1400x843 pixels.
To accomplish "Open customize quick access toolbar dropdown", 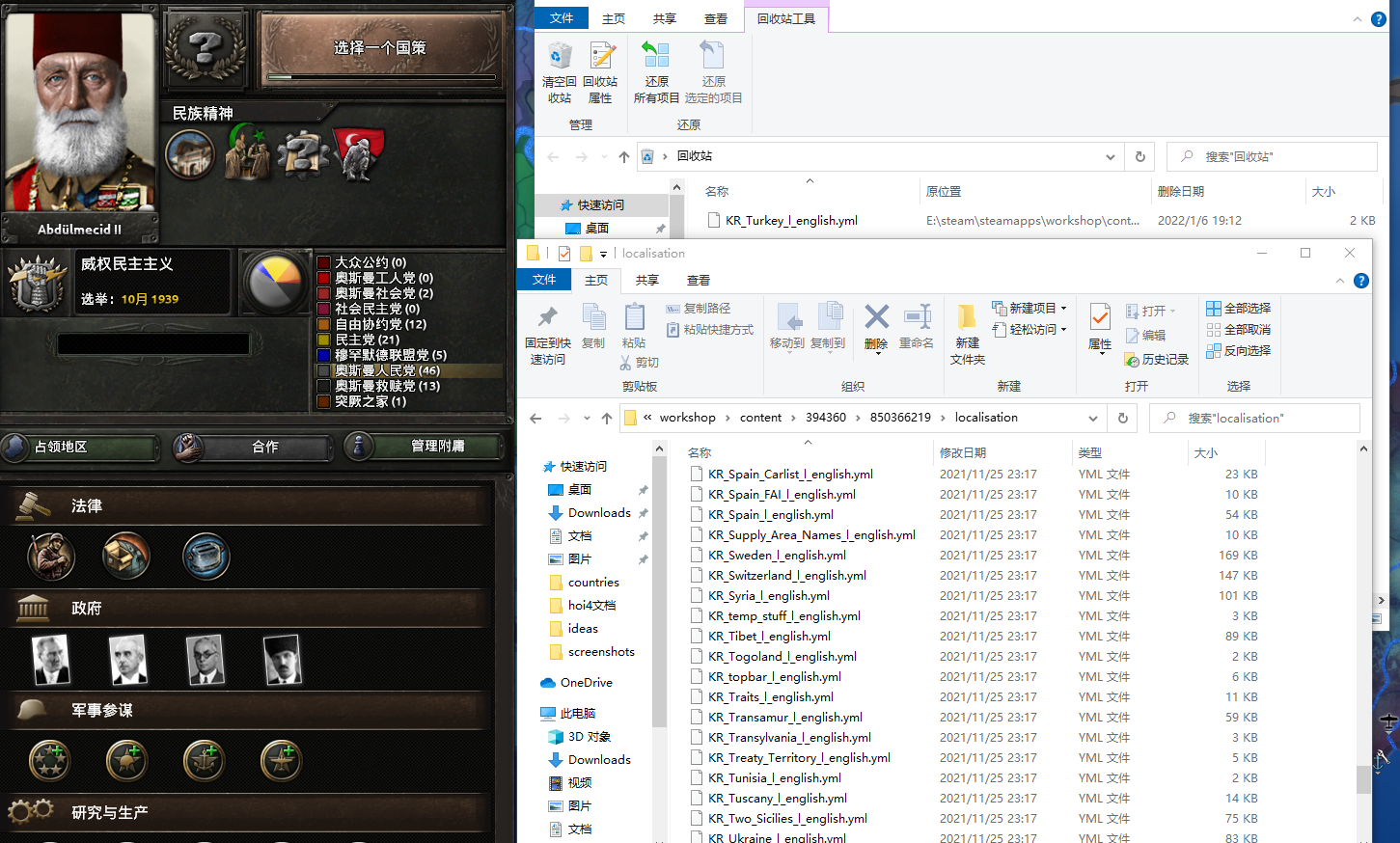I will pyautogui.click(x=603, y=254).
